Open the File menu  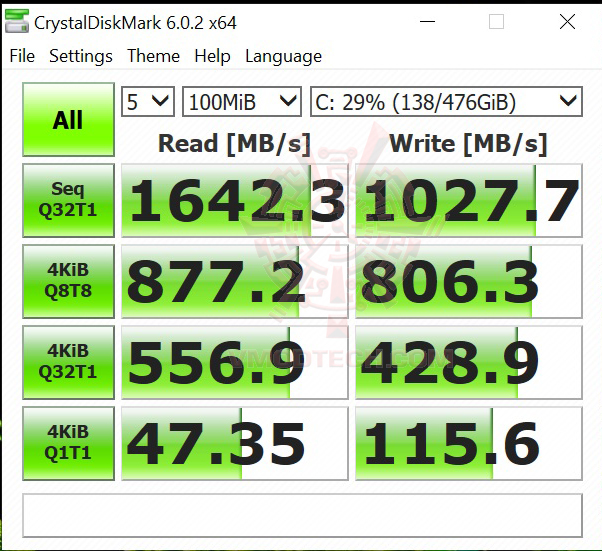point(22,56)
